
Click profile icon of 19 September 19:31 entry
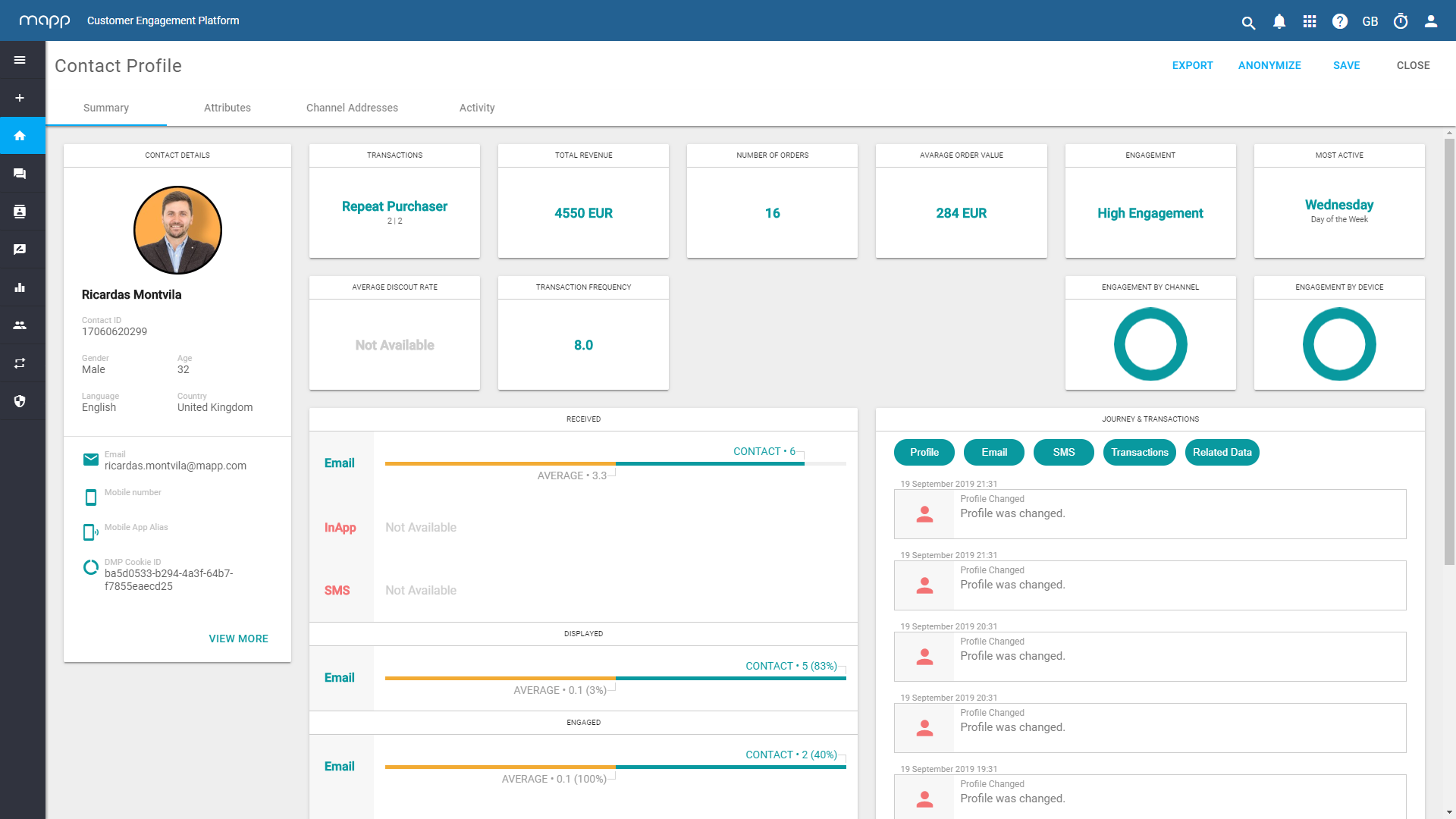pos(924,799)
